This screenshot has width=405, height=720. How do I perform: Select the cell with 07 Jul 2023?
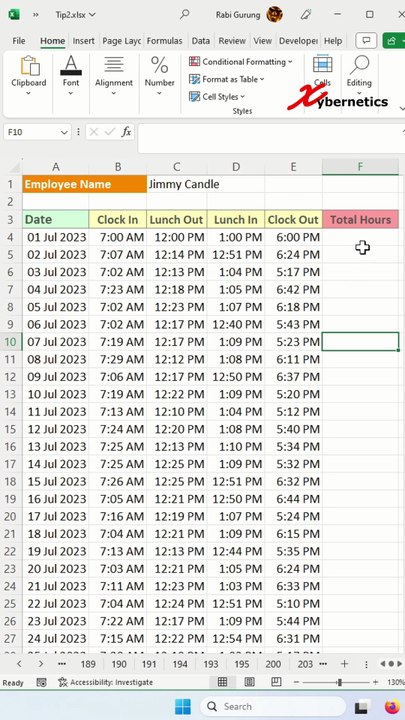point(56,342)
